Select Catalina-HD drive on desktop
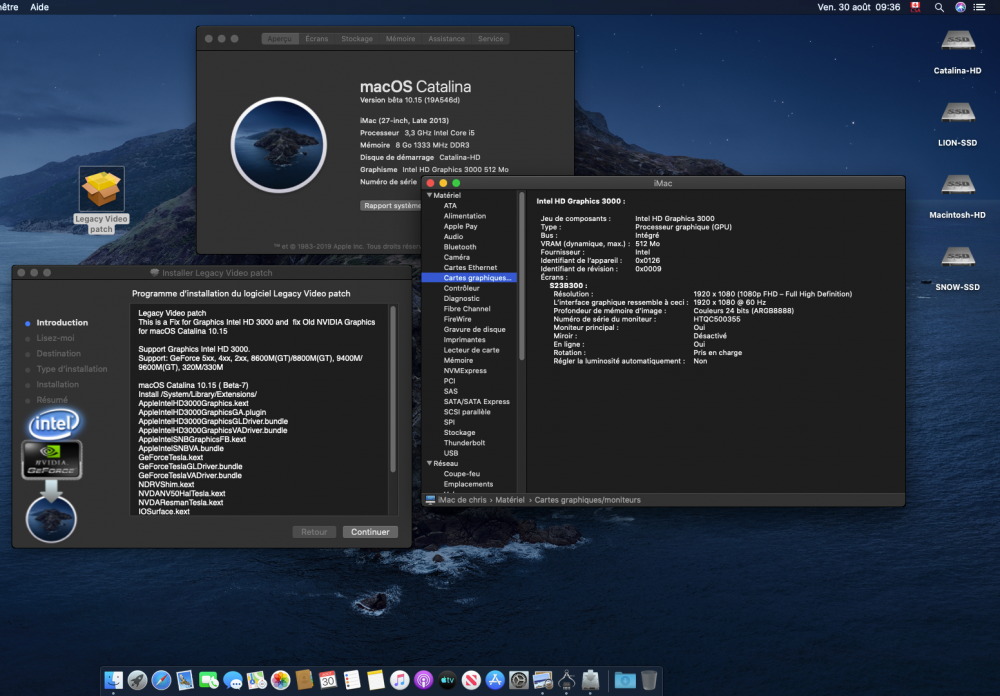1000x696 pixels. pyautogui.click(x=957, y=52)
